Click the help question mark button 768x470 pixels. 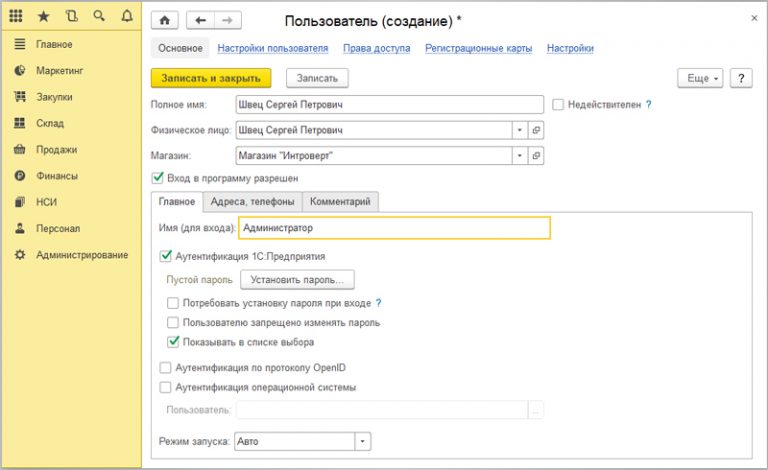coord(741,78)
